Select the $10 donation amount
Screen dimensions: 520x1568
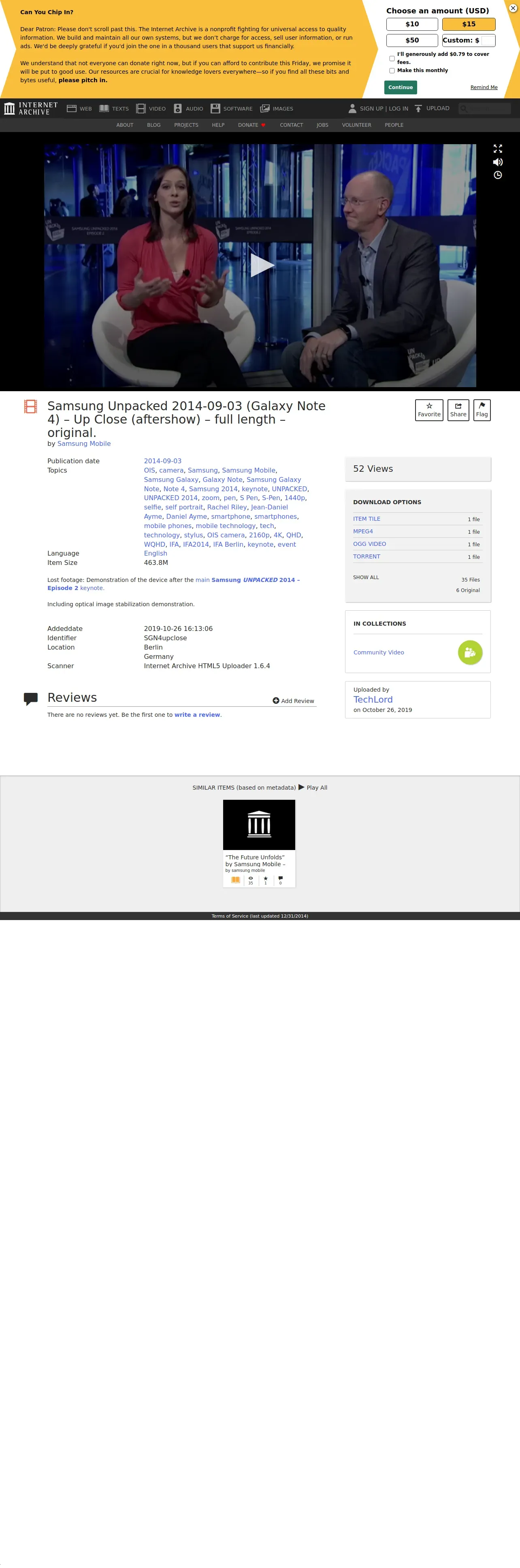click(x=412, y=24)
